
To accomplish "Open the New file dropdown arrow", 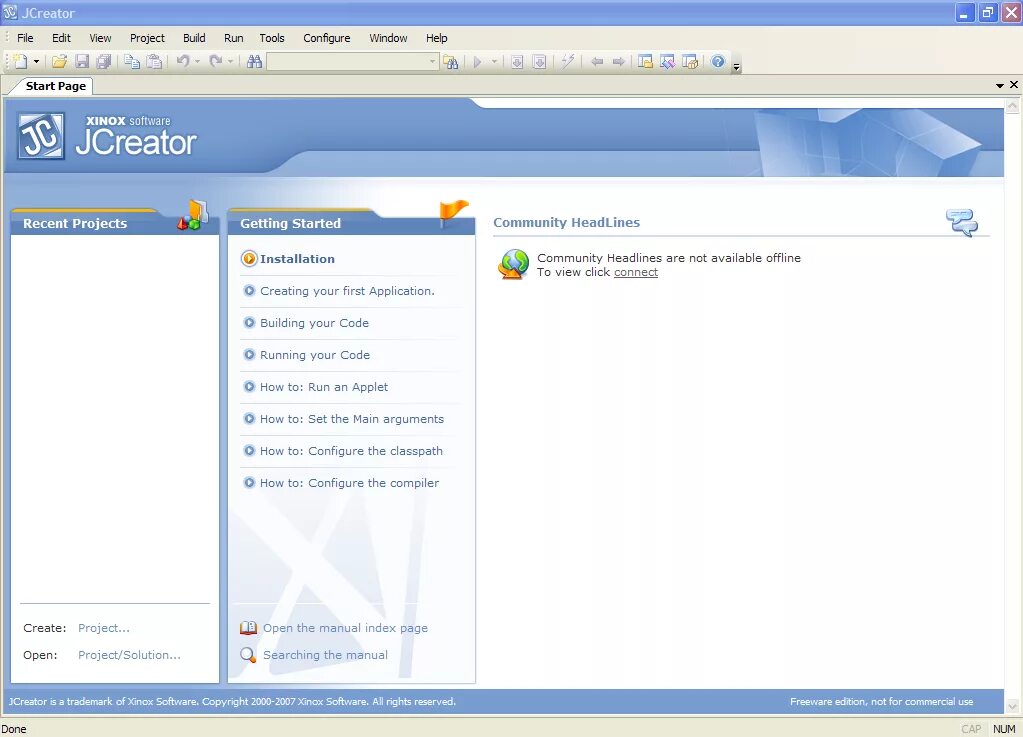I will [x=36, y=61].
